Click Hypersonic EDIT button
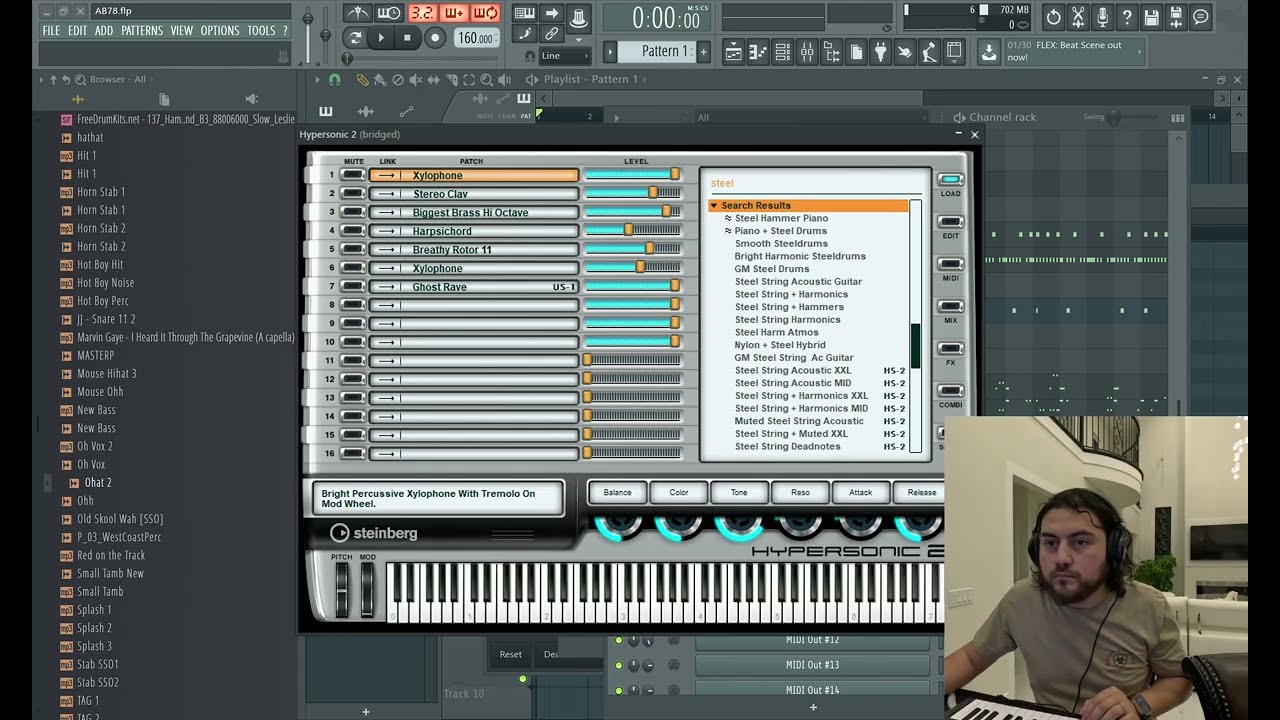 pos(951,223)
